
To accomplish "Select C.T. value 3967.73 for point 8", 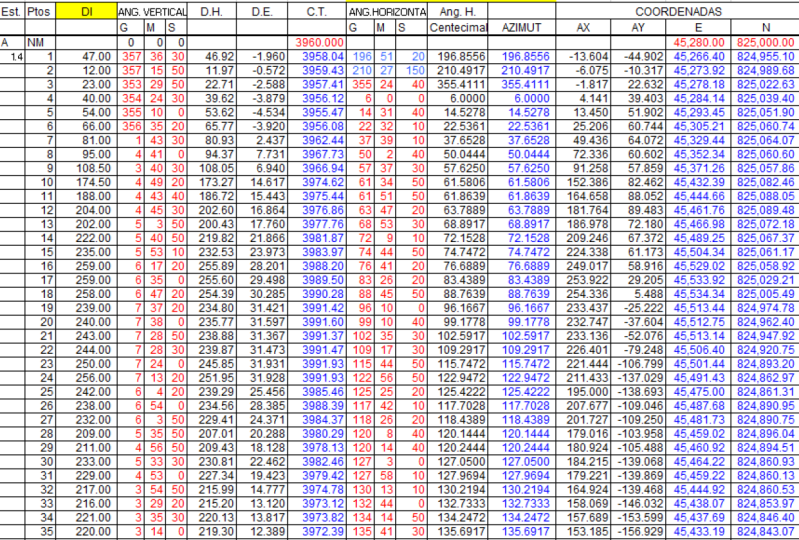I will (x=323, y=154).
